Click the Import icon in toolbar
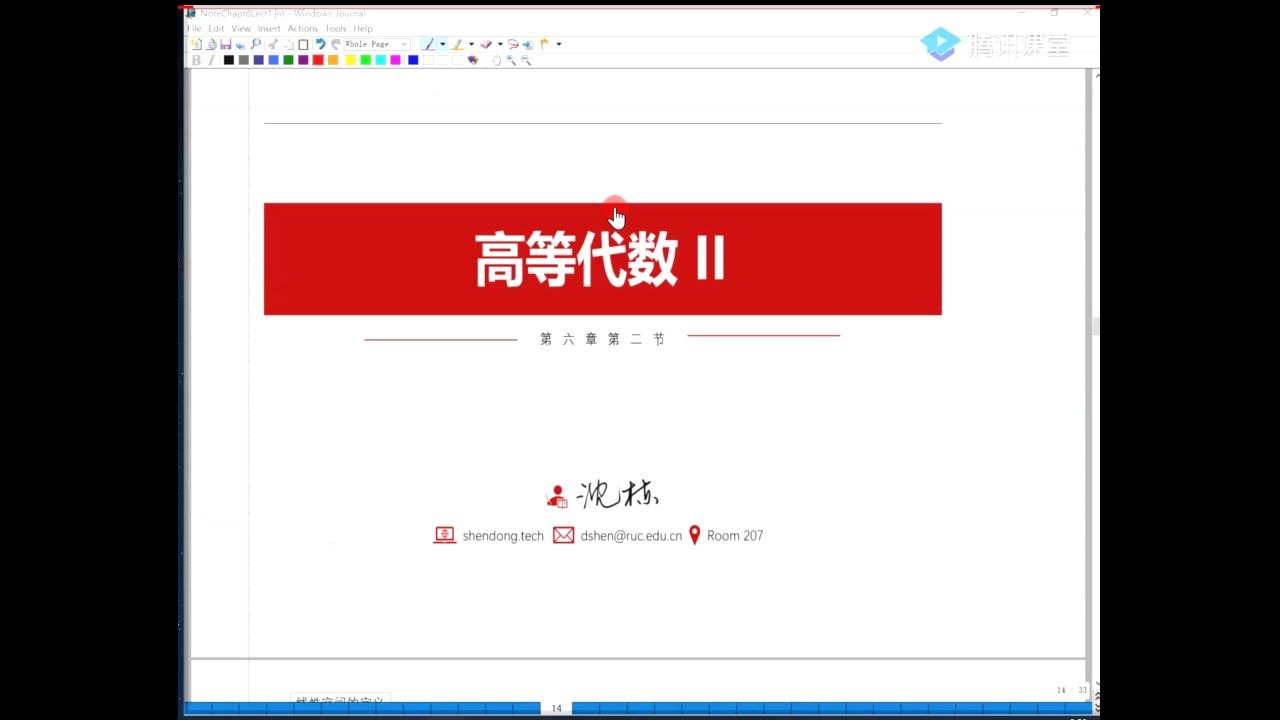Screen dimensions: 1280x720 coord(211,44)
